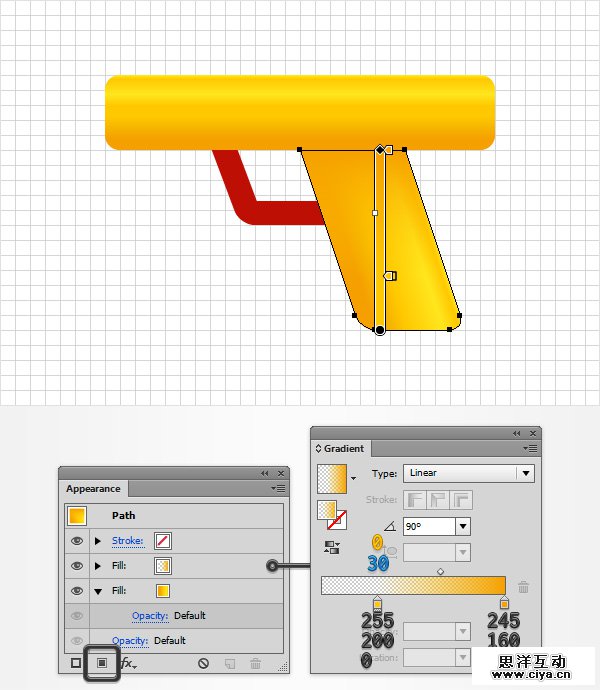Click the Path thumbnail in Appearance panel
This screenshot has width=600, height=690.
(x=77, y=516)
